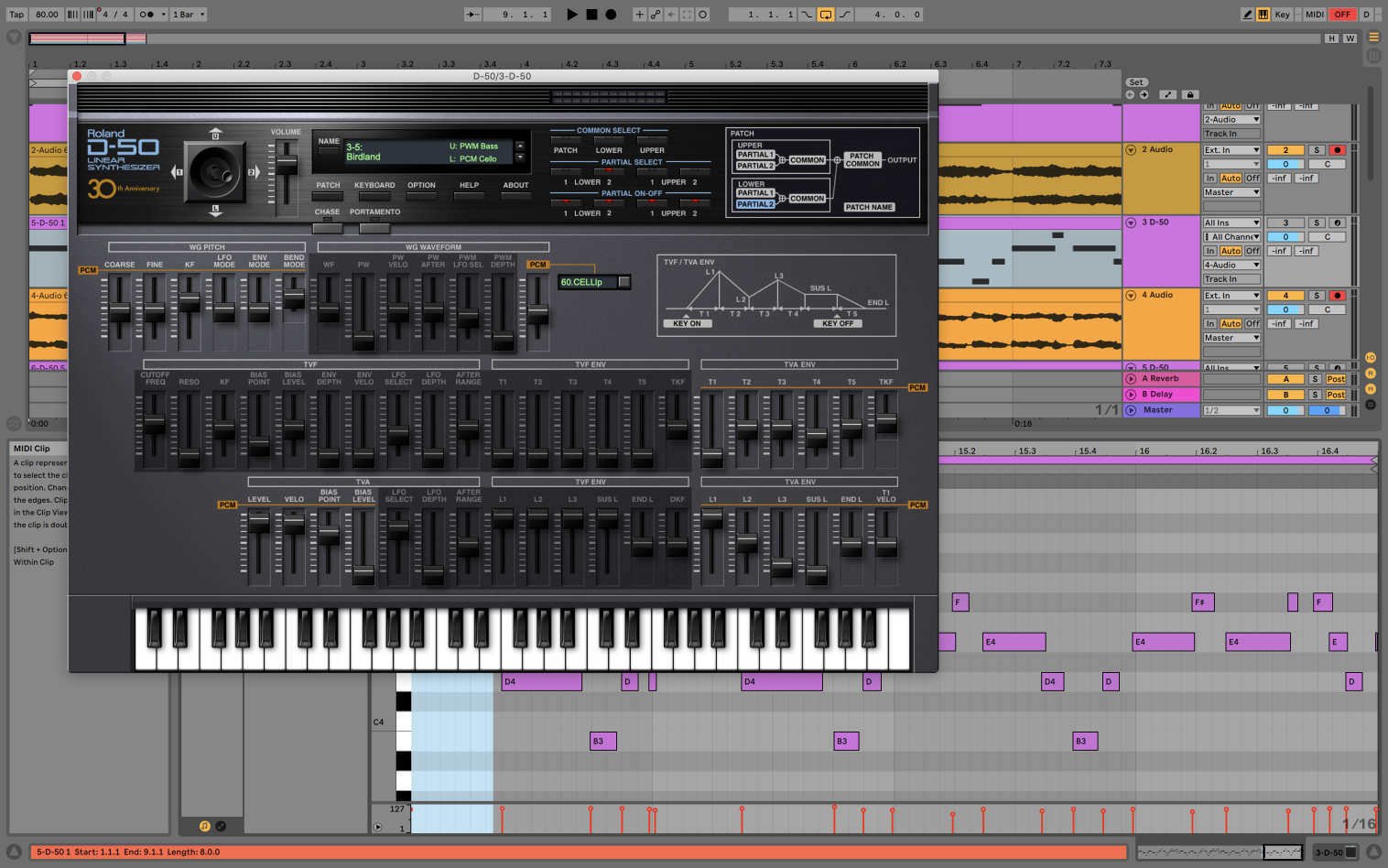The height and width of the screenshot is (868, 1388).
Task: Toggle the Mixer section show/hide icon
Action: coord(1371,388)
